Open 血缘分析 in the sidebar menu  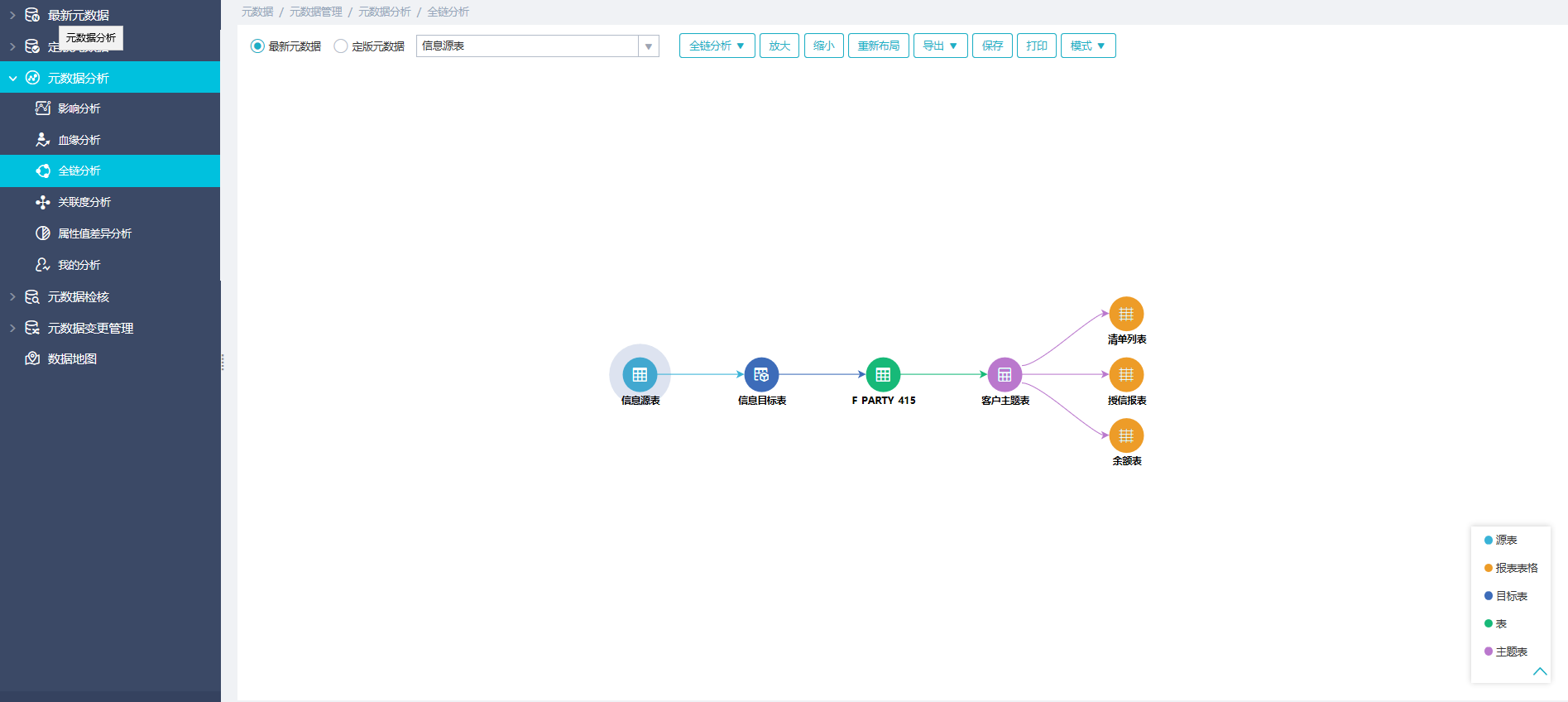click(79, 140)
